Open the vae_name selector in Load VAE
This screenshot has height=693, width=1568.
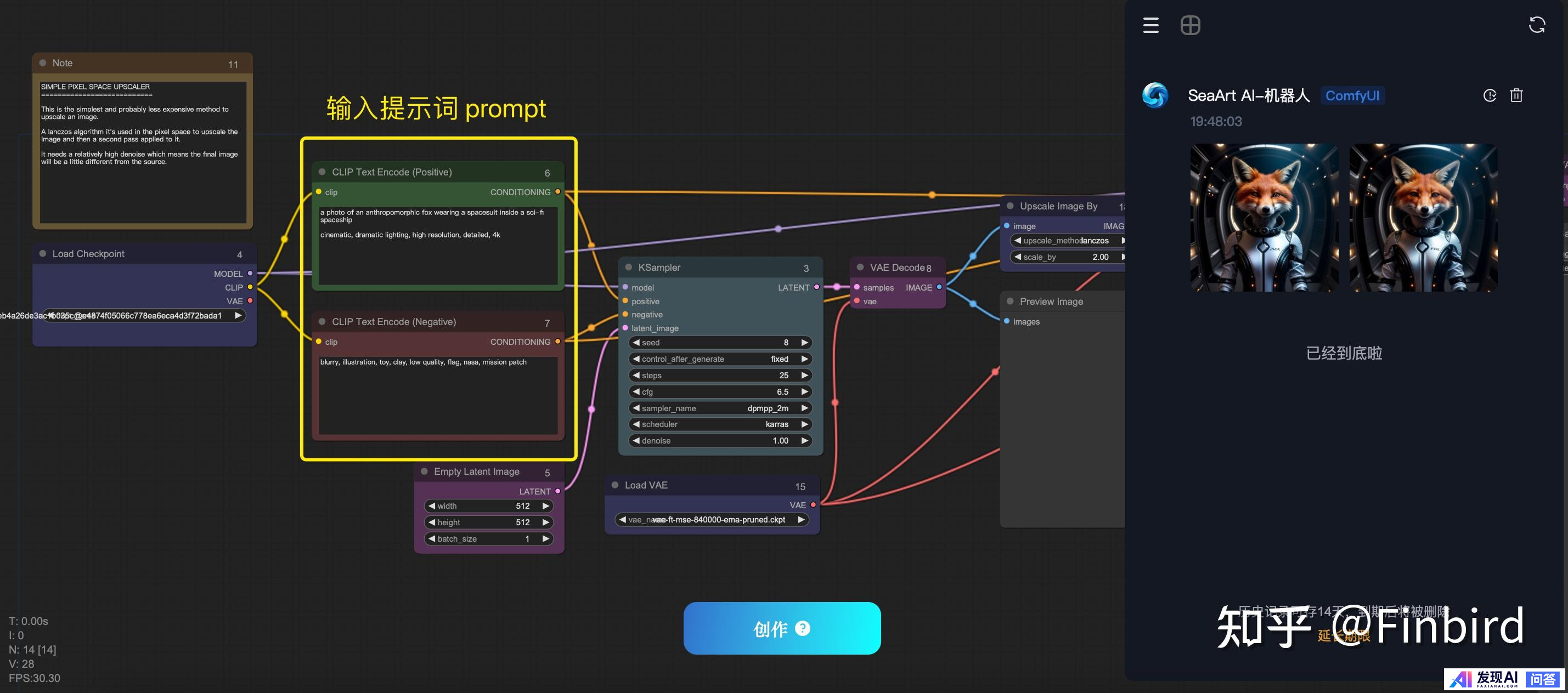712,520
